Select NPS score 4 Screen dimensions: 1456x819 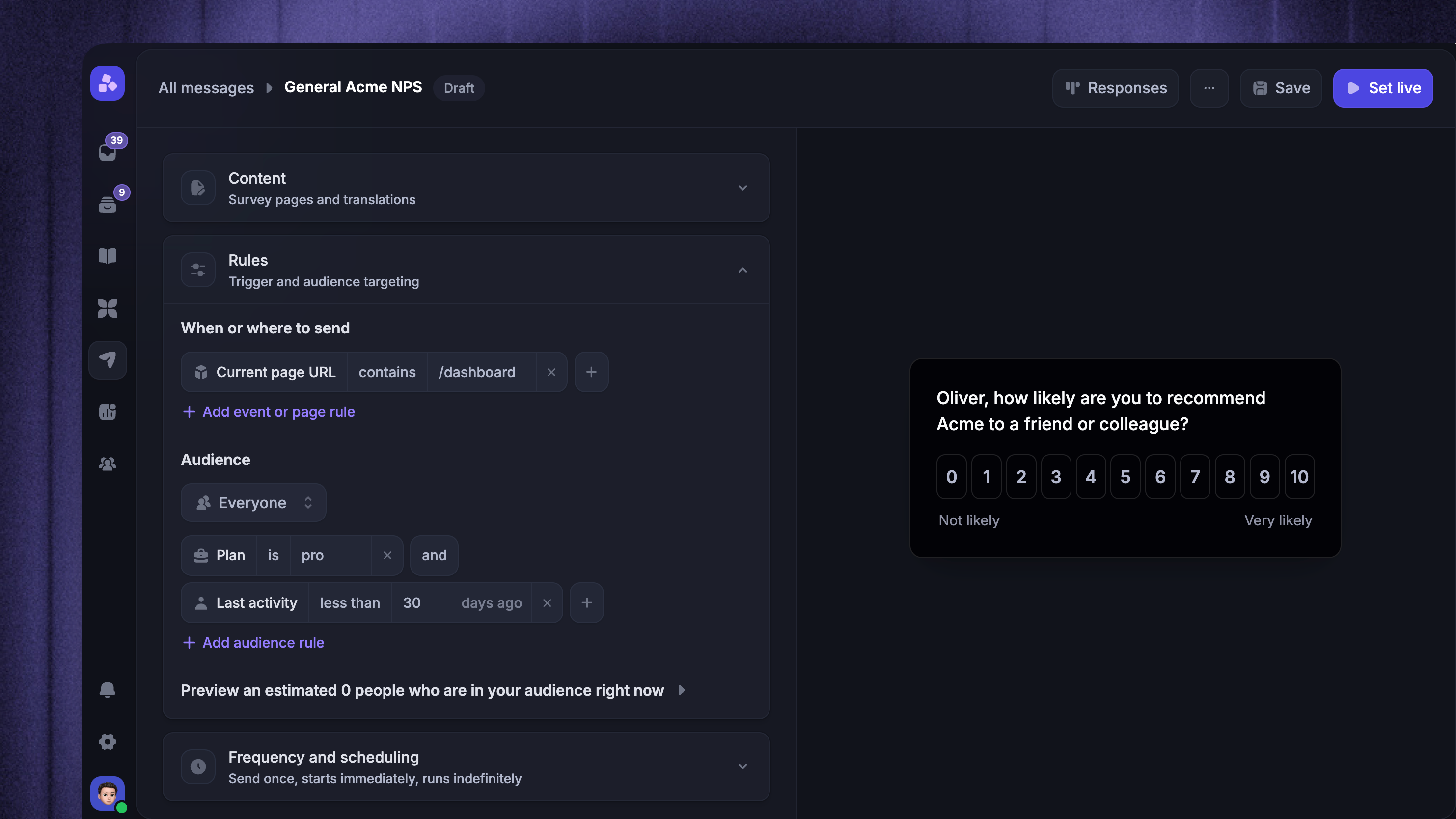tap(1091, 477)
